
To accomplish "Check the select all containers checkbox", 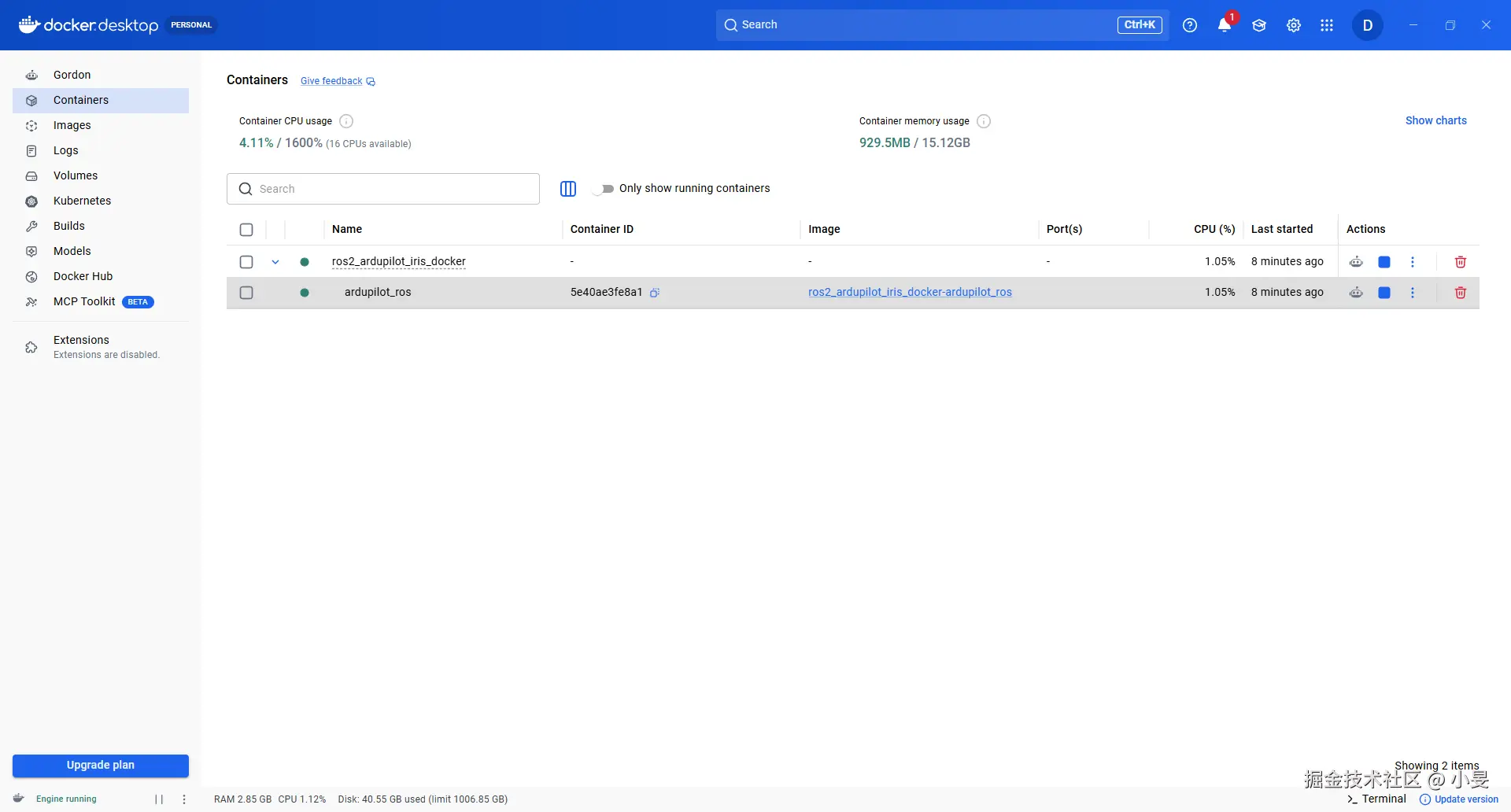I will tap(246, 230).
